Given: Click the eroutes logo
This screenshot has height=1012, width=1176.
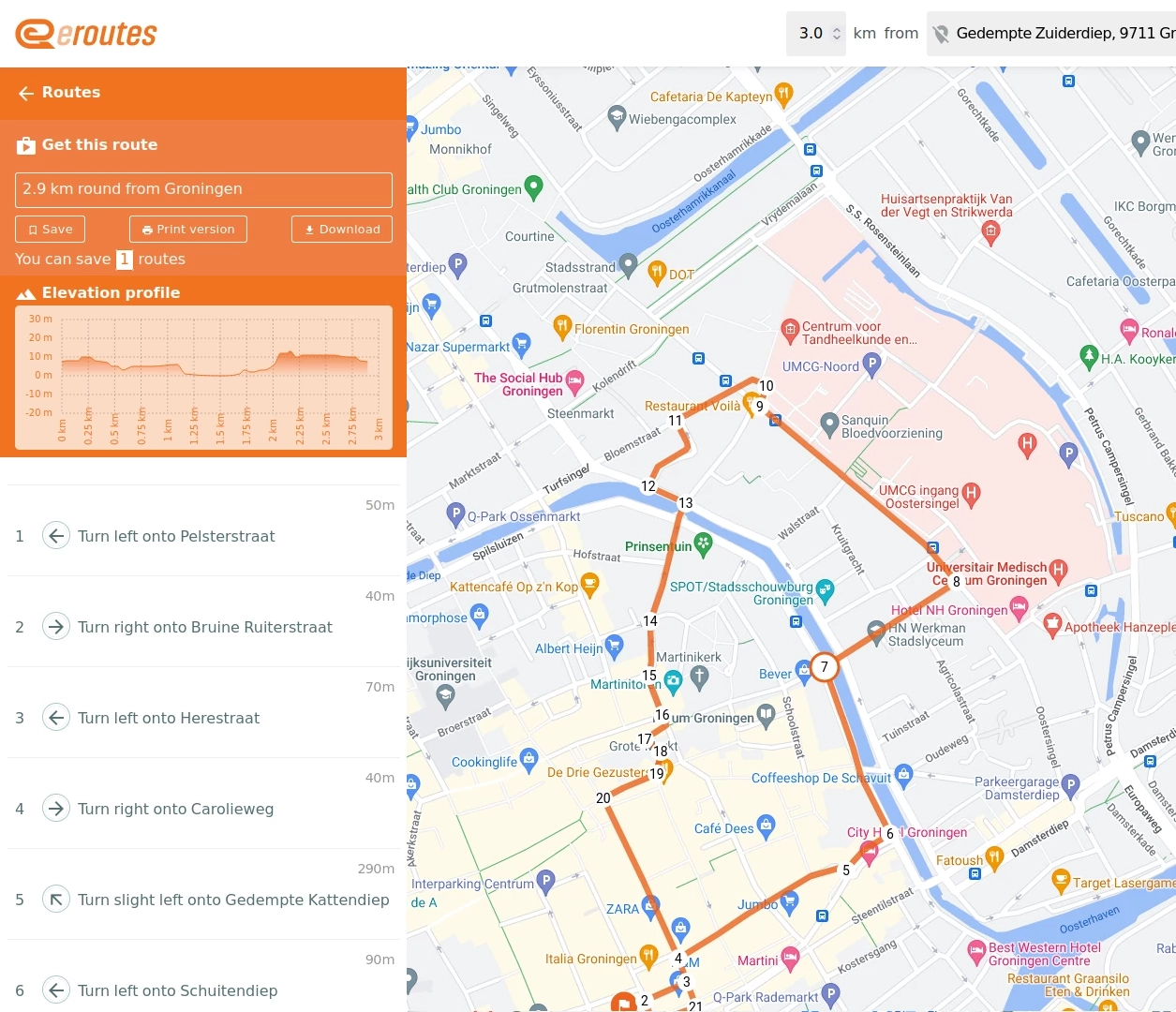Looking at the screenshot, I should 86,34.
